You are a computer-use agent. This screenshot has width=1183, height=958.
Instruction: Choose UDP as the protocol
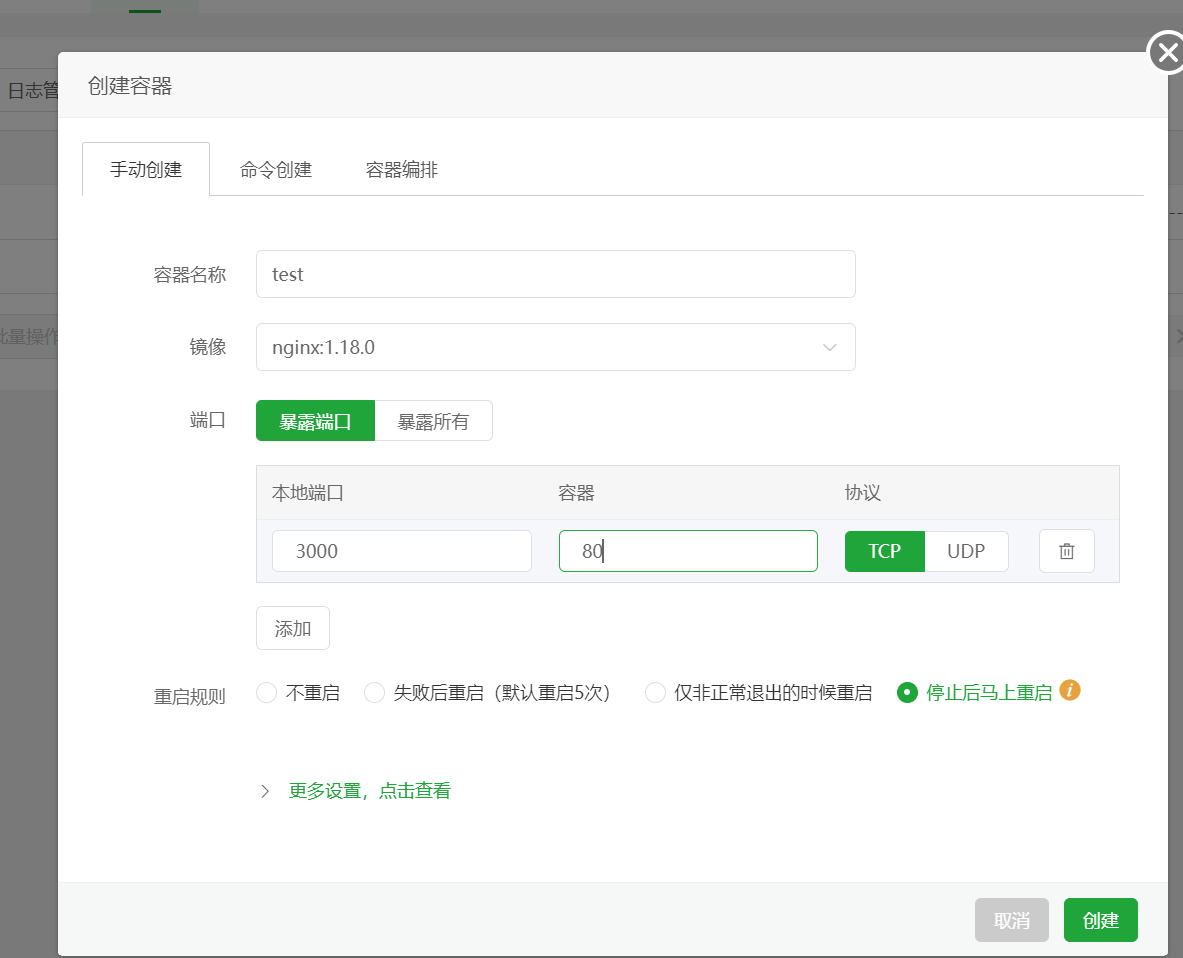pyautogui.click(x=966, y=551)
